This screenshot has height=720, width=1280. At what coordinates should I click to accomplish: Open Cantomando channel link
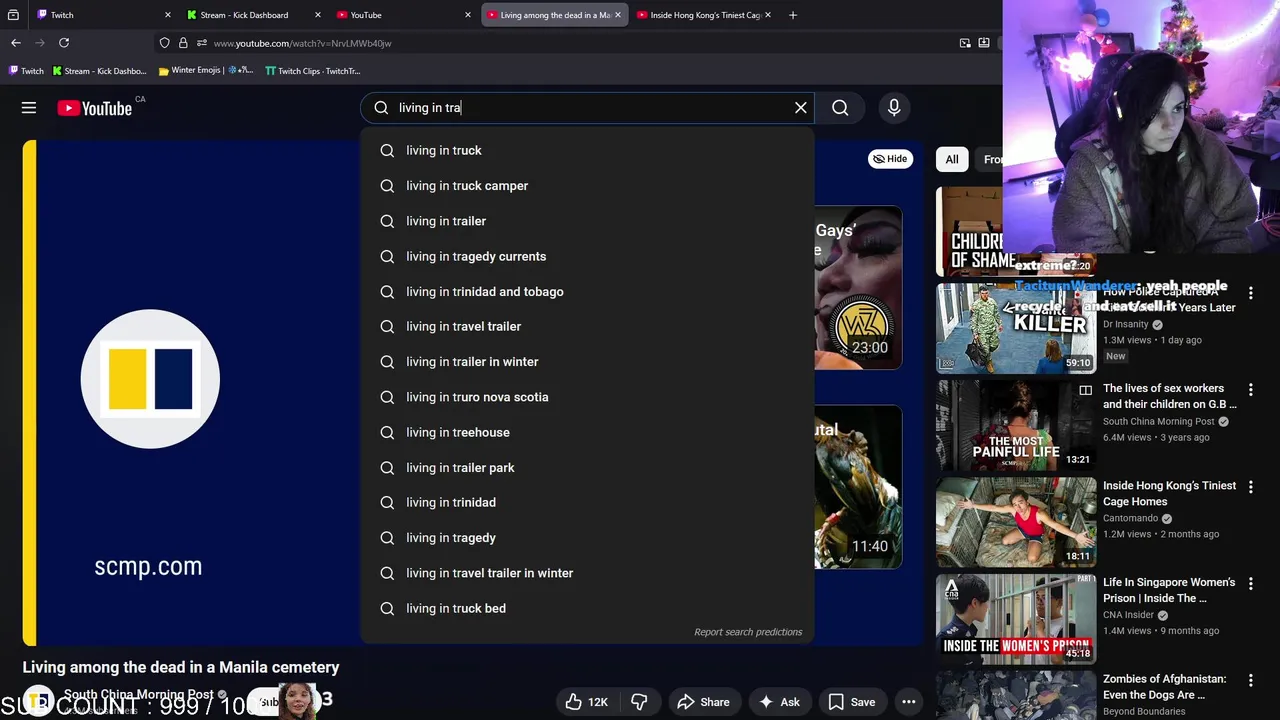click(x=1130, y=518)
